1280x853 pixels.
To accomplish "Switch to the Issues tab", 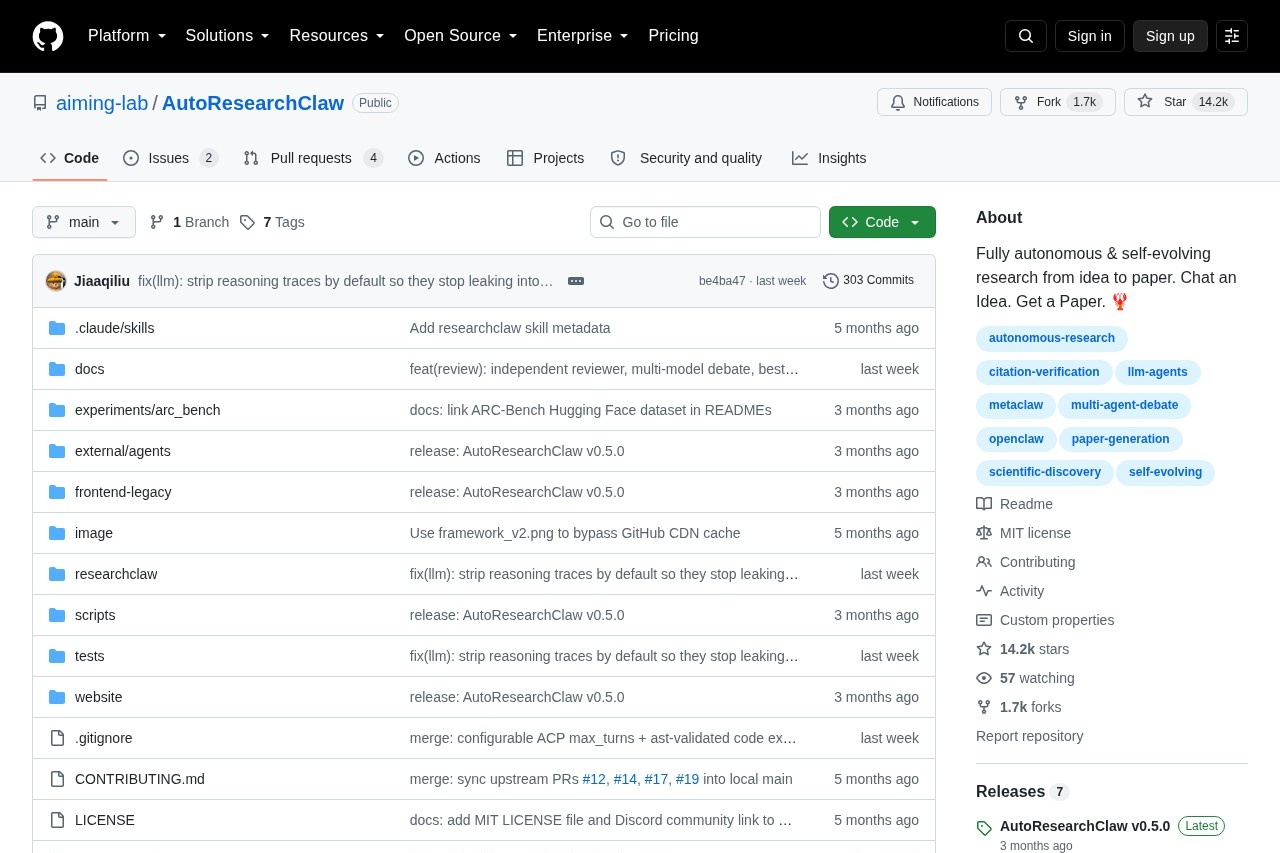I will [170, 158].
